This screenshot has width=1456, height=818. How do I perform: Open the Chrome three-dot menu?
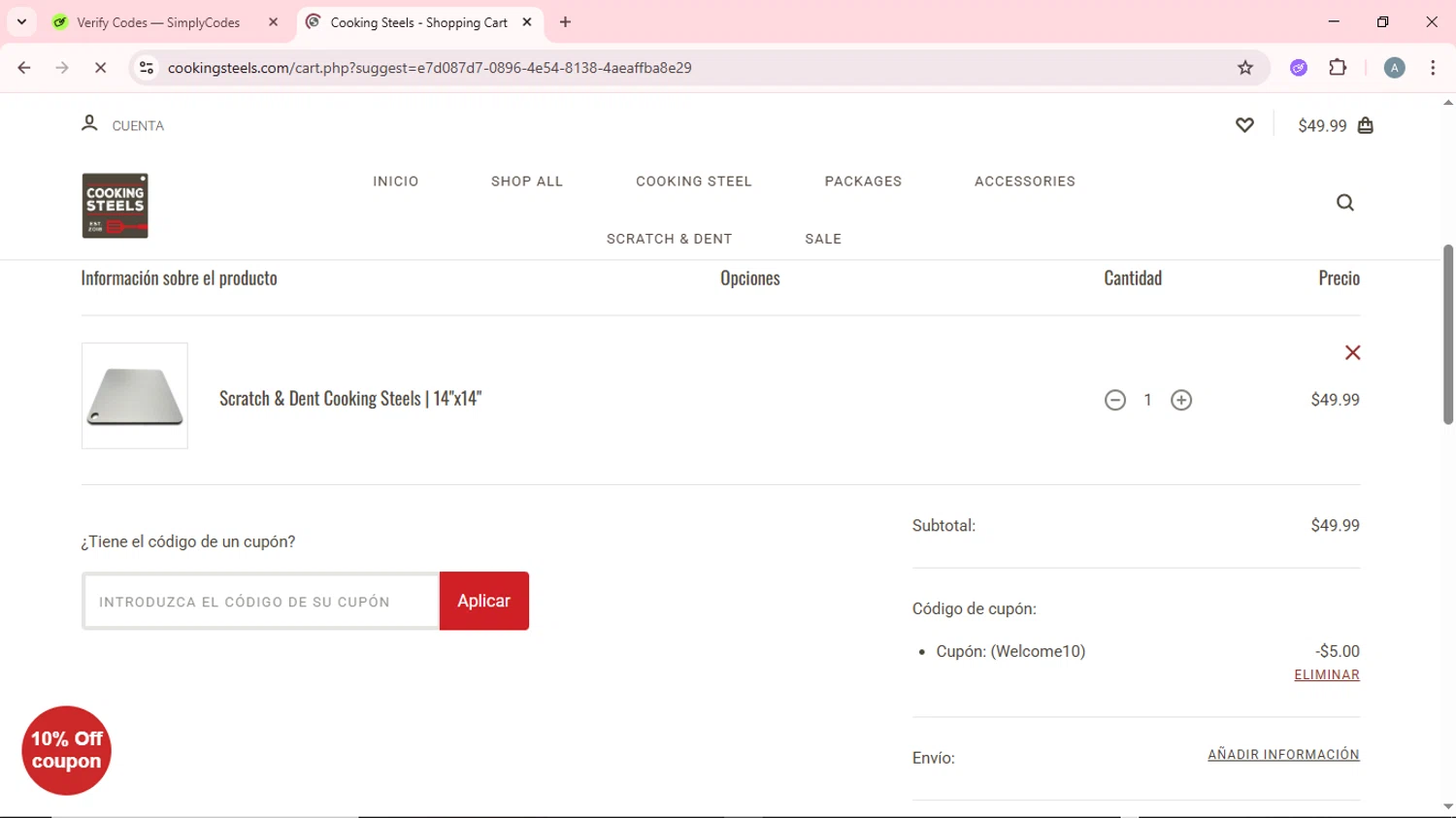coord(1433,68)
